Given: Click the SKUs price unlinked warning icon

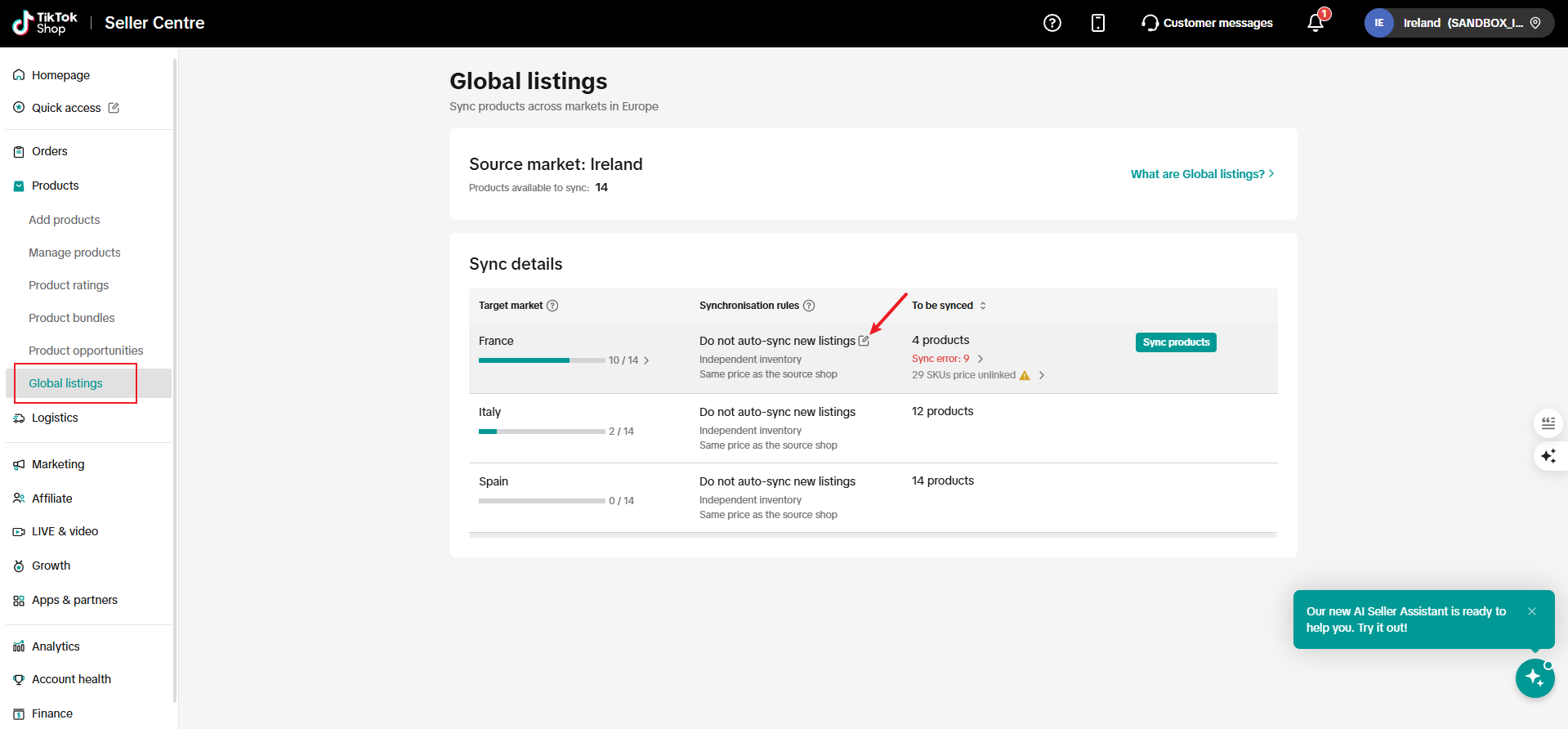Looking at the screenshot, I should (x=1025, y=375).
